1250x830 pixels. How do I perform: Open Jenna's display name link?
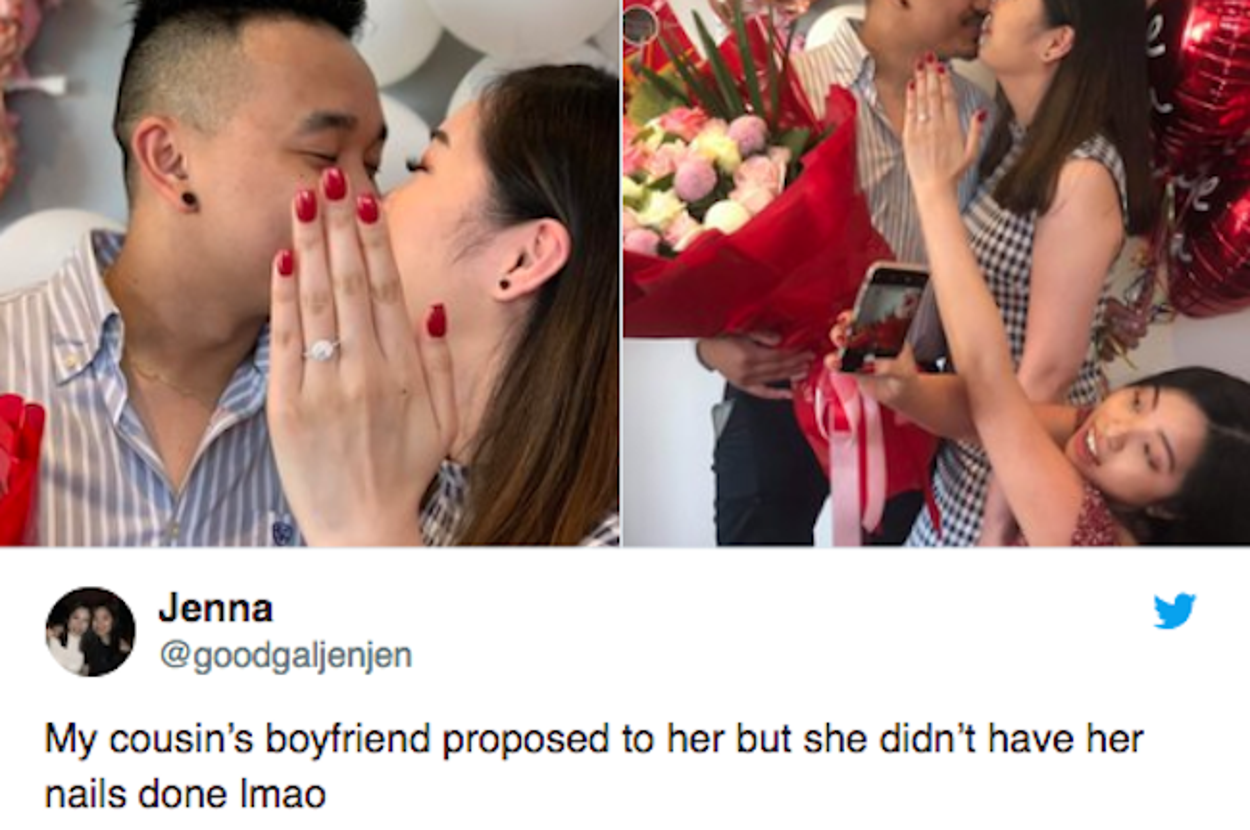(x=215, y=607)
